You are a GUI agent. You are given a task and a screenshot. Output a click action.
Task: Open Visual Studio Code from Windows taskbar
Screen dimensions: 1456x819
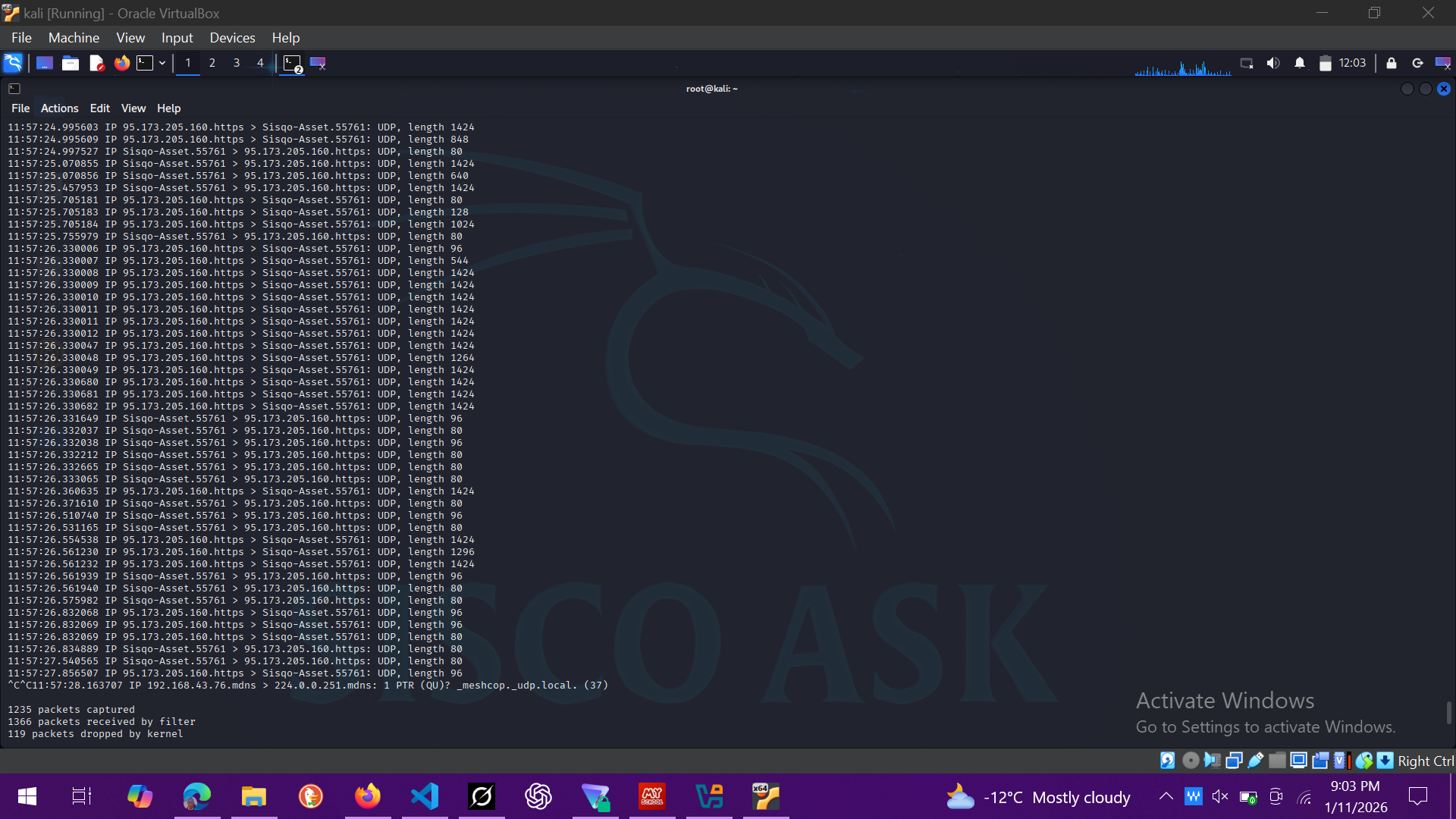tap(425, 796)
